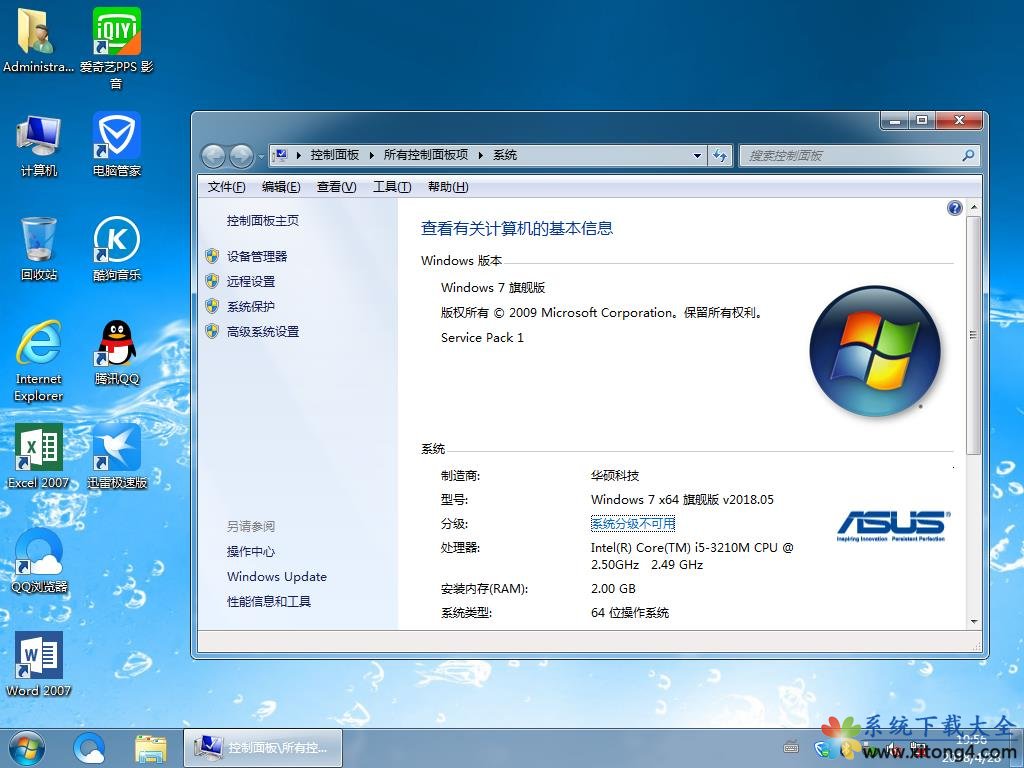Select the manufacturer value 华硕科技

tap(615, 475)
